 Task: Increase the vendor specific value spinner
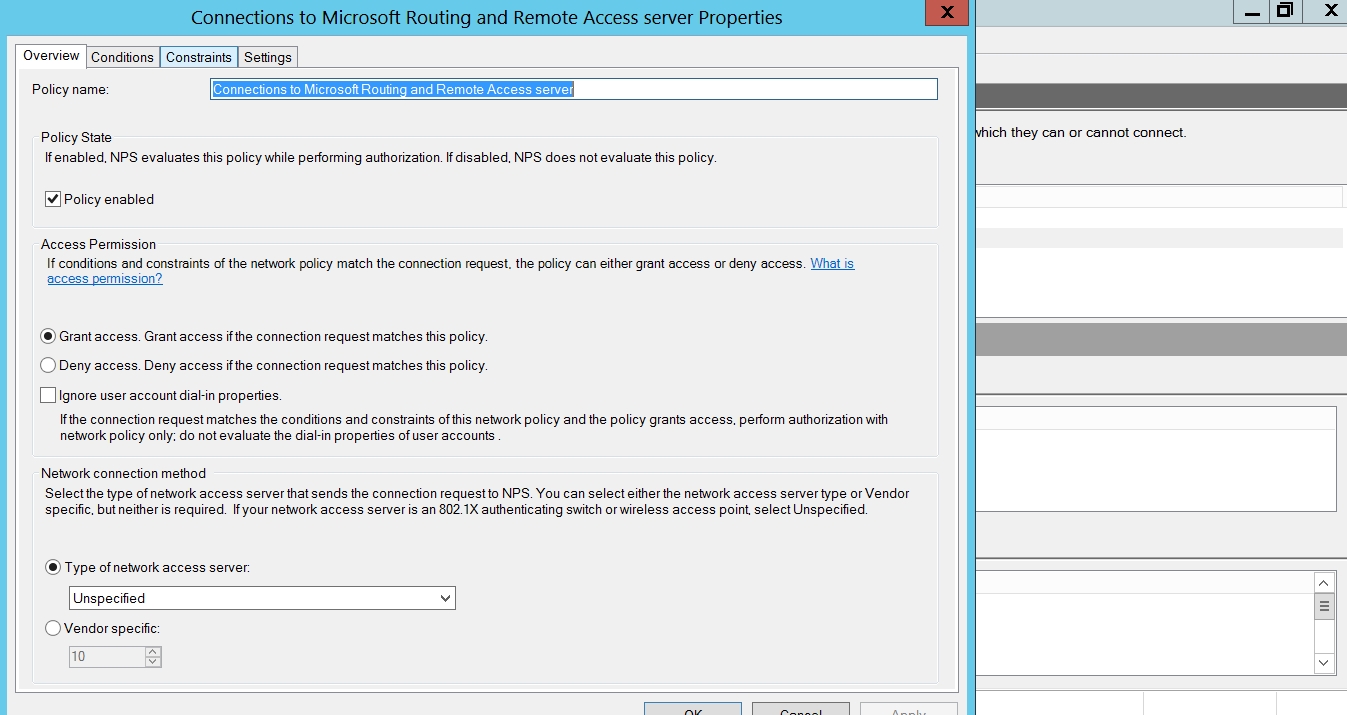coord(153,652)
